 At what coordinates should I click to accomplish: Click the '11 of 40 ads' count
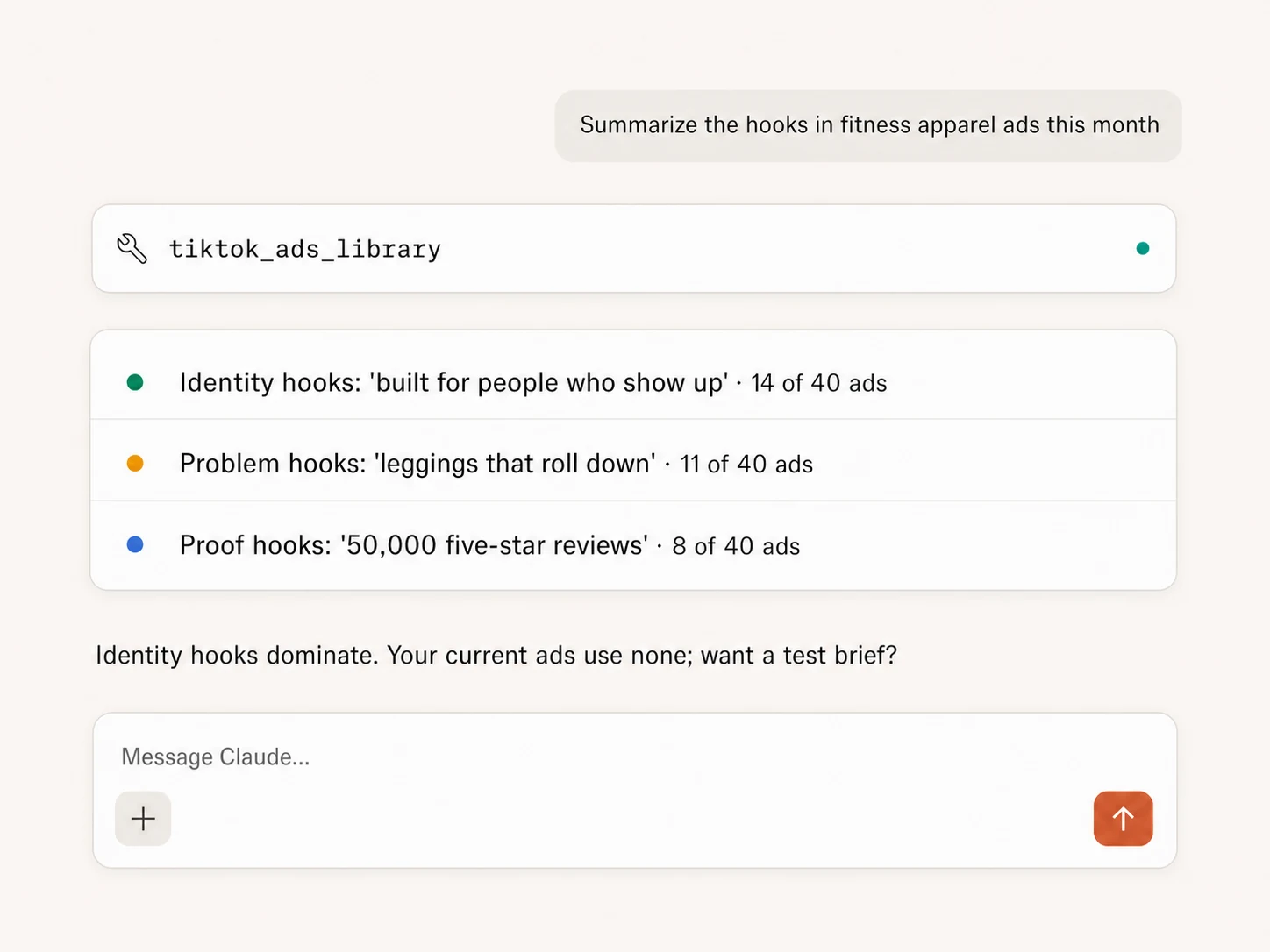746,465
